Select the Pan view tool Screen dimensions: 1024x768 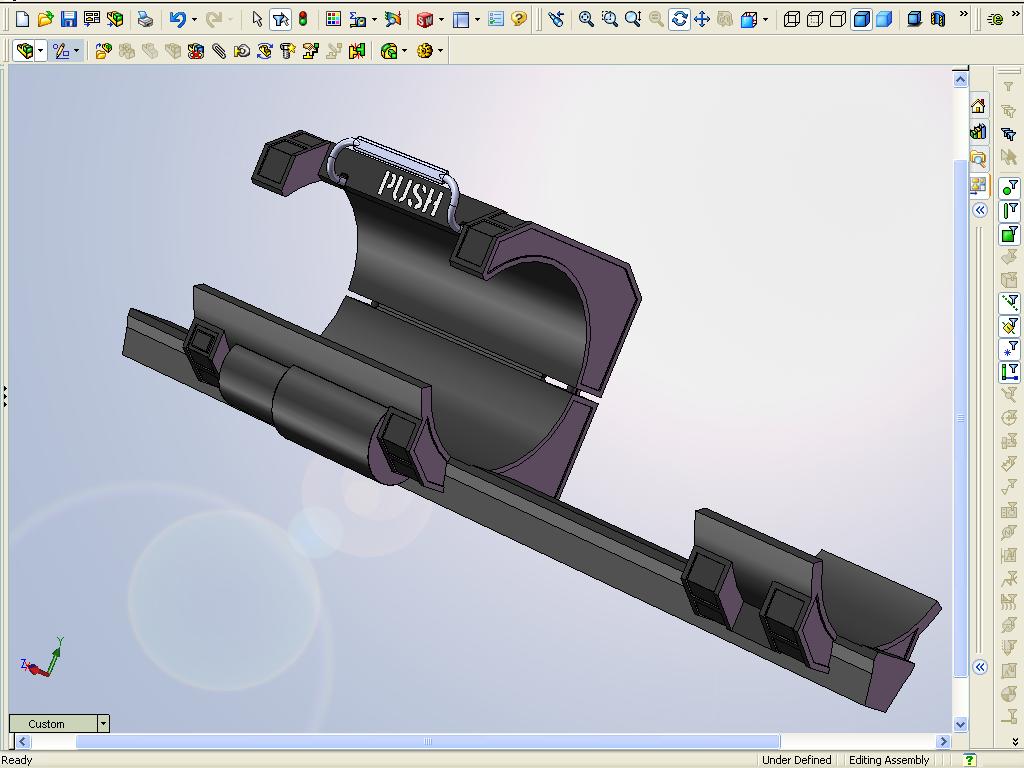coord(702,19)
